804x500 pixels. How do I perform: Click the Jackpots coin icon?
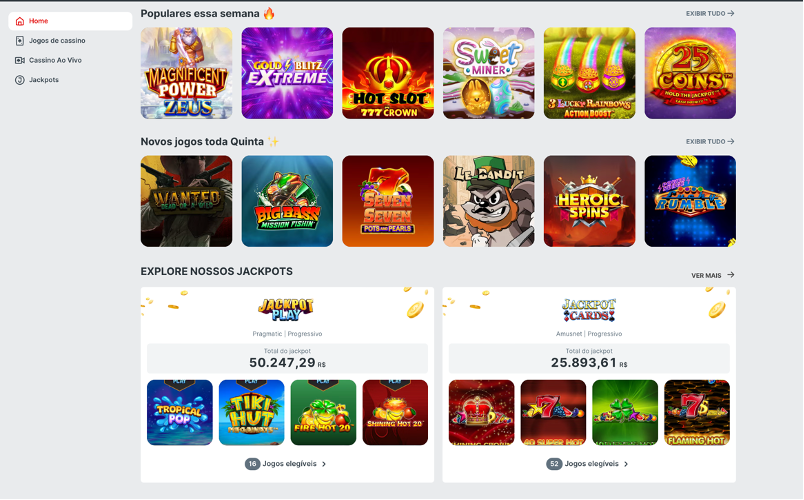pyautogui.click(x=20, y=80)
